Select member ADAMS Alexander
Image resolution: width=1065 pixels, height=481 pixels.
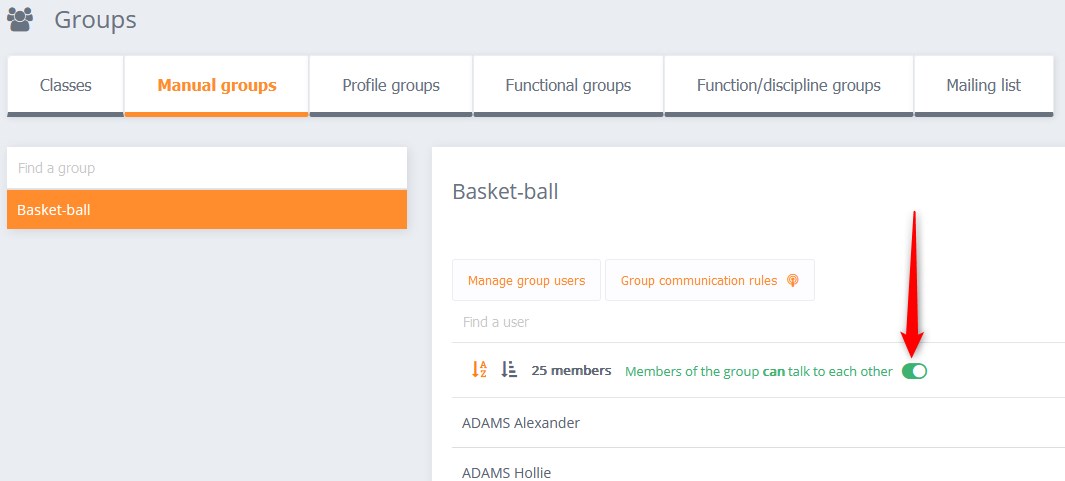(521, 423)
